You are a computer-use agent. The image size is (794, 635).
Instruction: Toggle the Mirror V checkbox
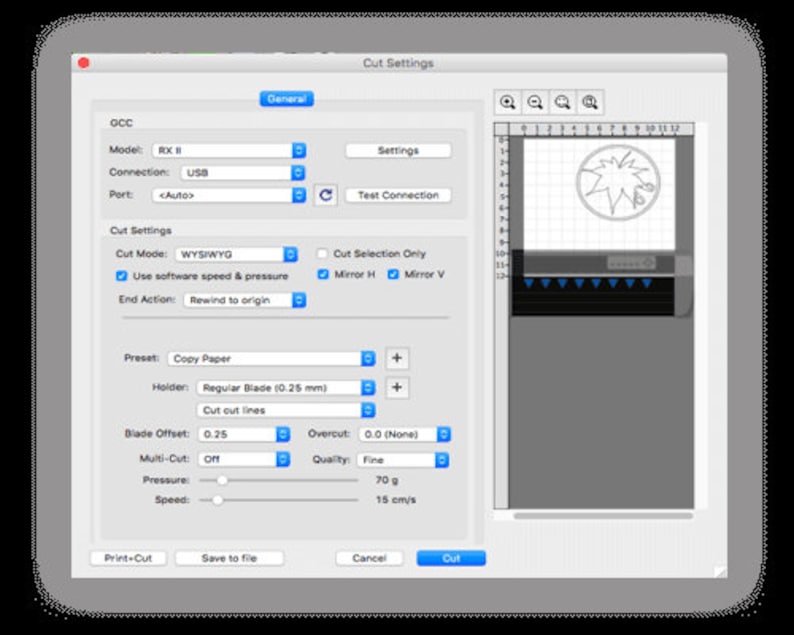393,274
